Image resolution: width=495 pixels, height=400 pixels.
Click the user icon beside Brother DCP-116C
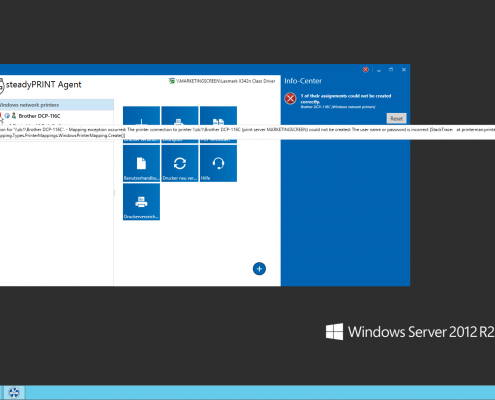14,116
